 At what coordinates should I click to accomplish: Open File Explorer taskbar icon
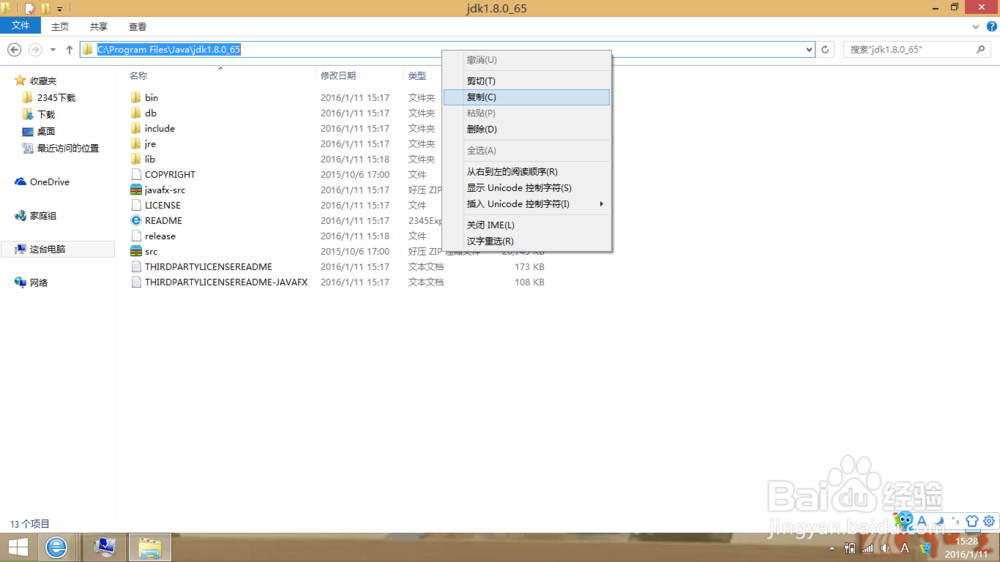click(150, 547)
